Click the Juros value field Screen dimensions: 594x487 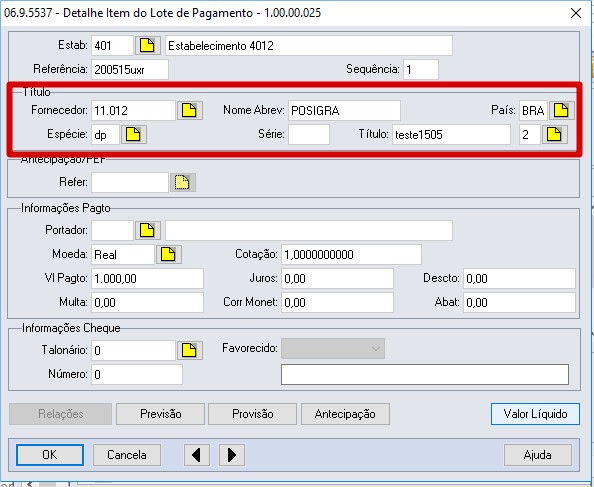point(337,278)
